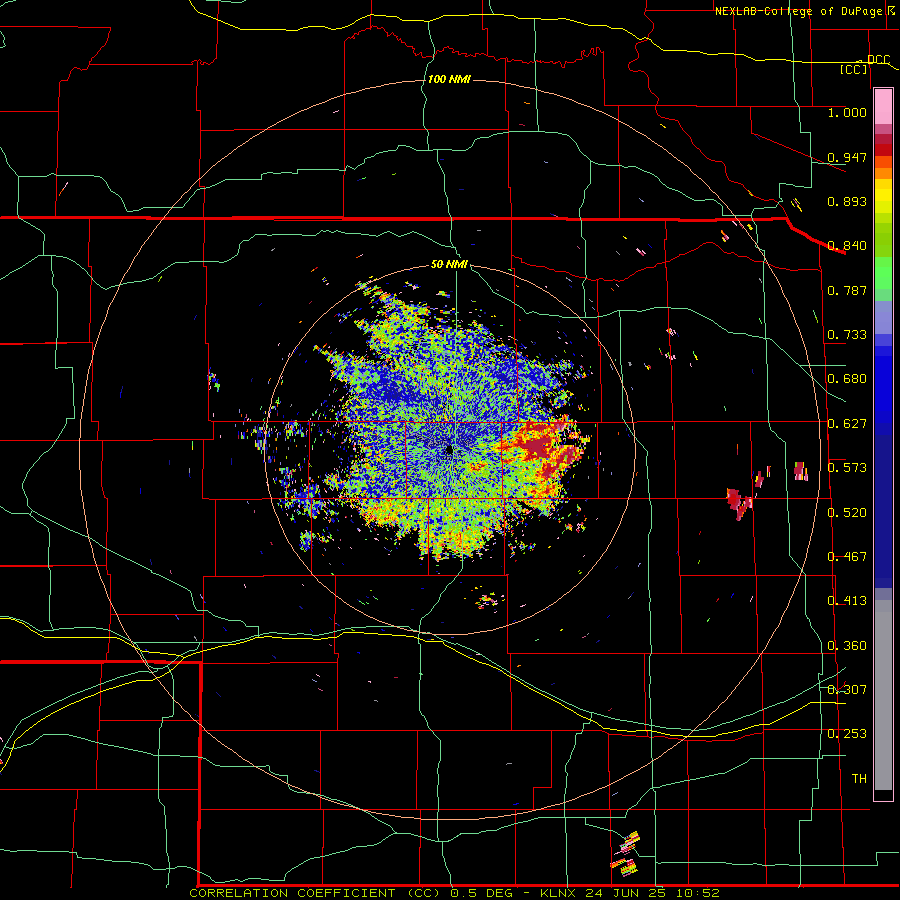Click the 1.000 scale value

tap(847, 112)
